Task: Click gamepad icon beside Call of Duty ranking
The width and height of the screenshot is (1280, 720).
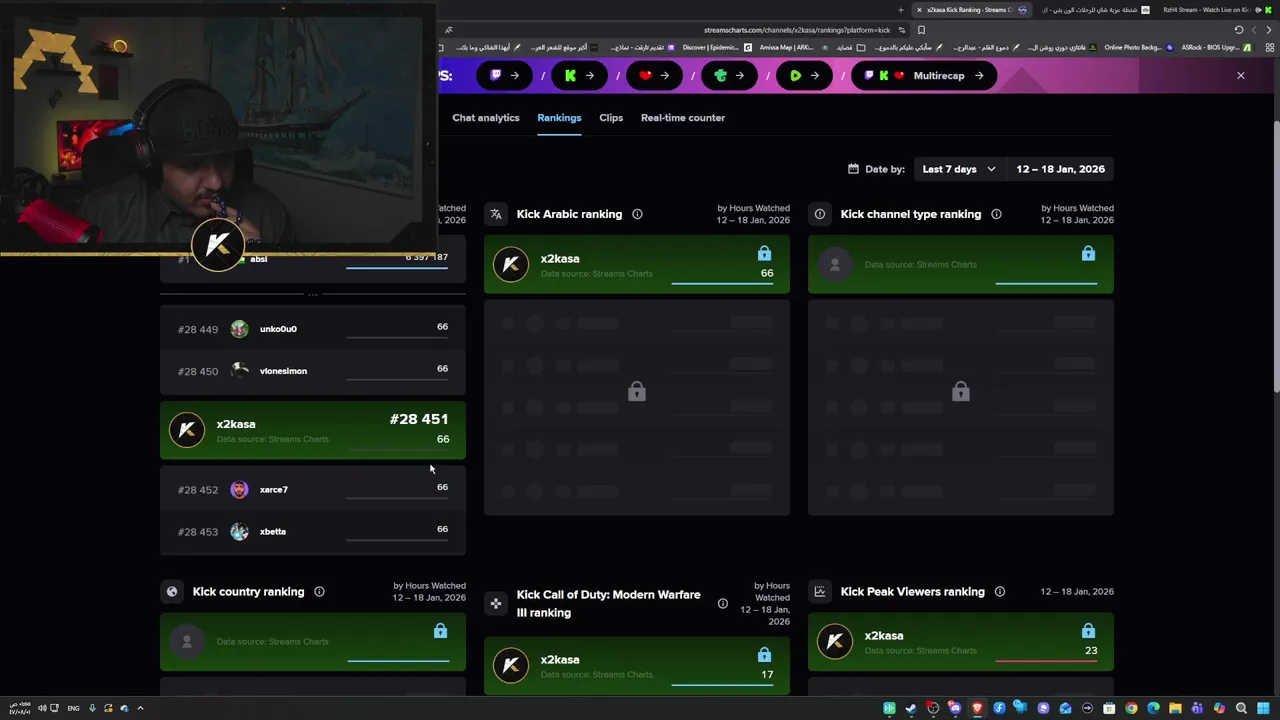Action: (495, 603)
